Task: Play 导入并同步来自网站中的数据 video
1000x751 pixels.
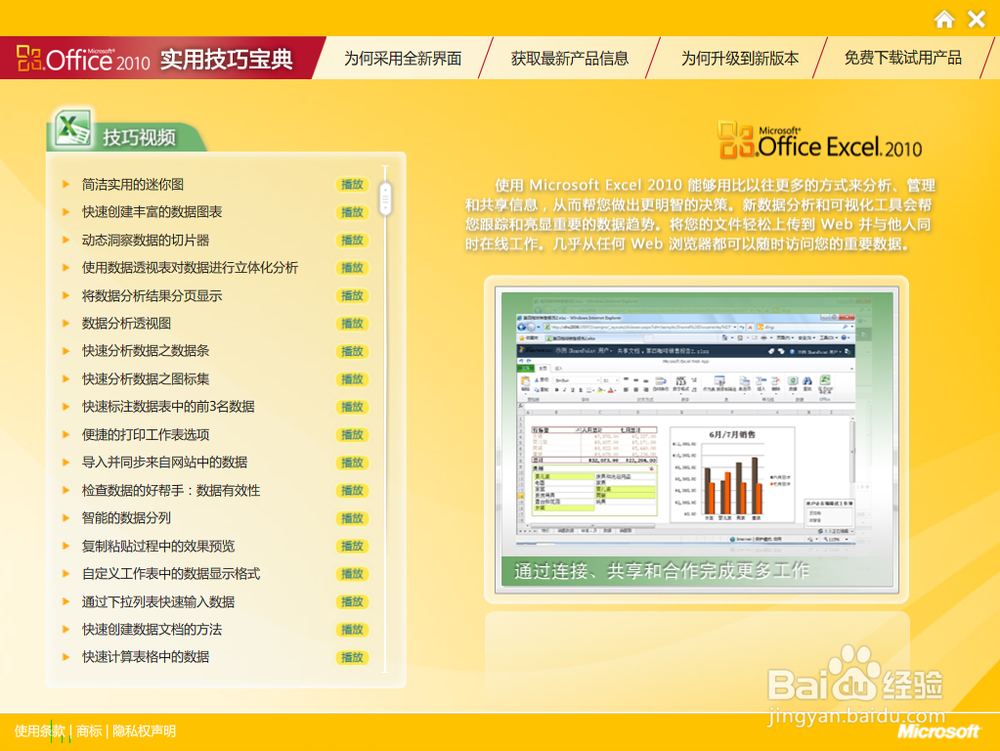Action: pyautogui.click(x=352, y=463)
